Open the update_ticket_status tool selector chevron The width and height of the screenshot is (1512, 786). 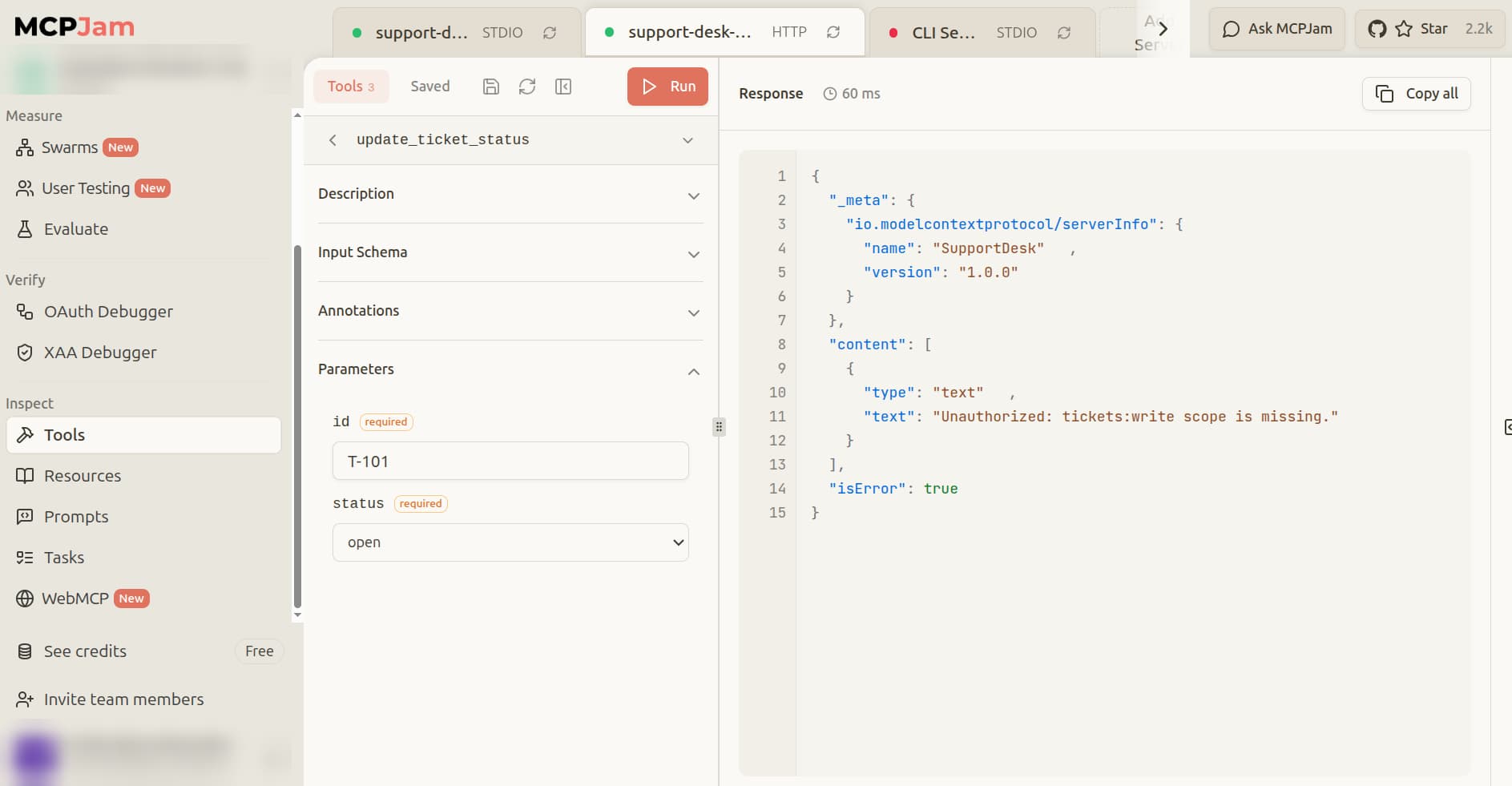tap(687, 140)
